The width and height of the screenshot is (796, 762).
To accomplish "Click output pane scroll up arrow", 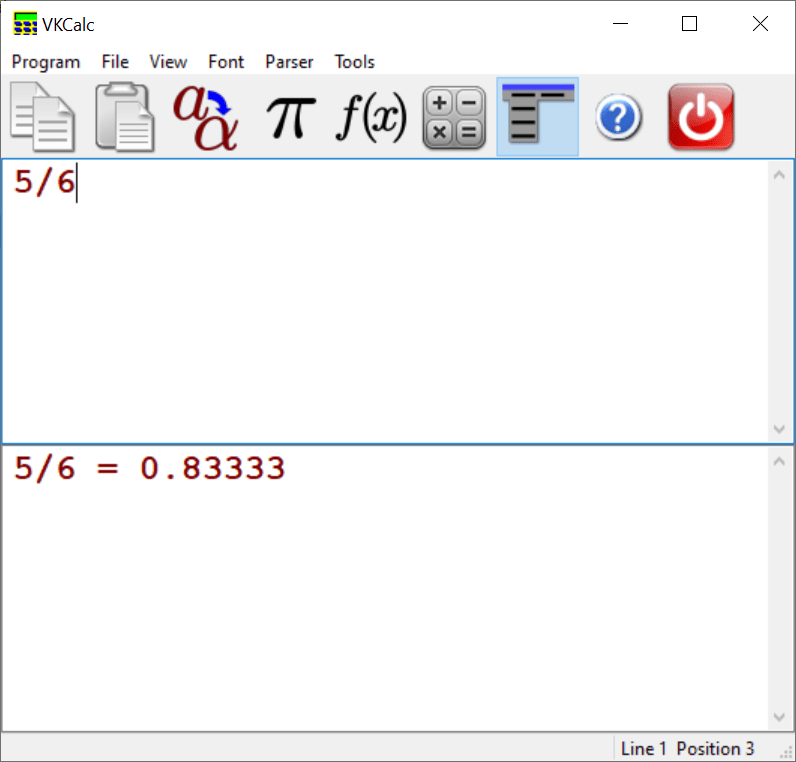I will point(779,461).
